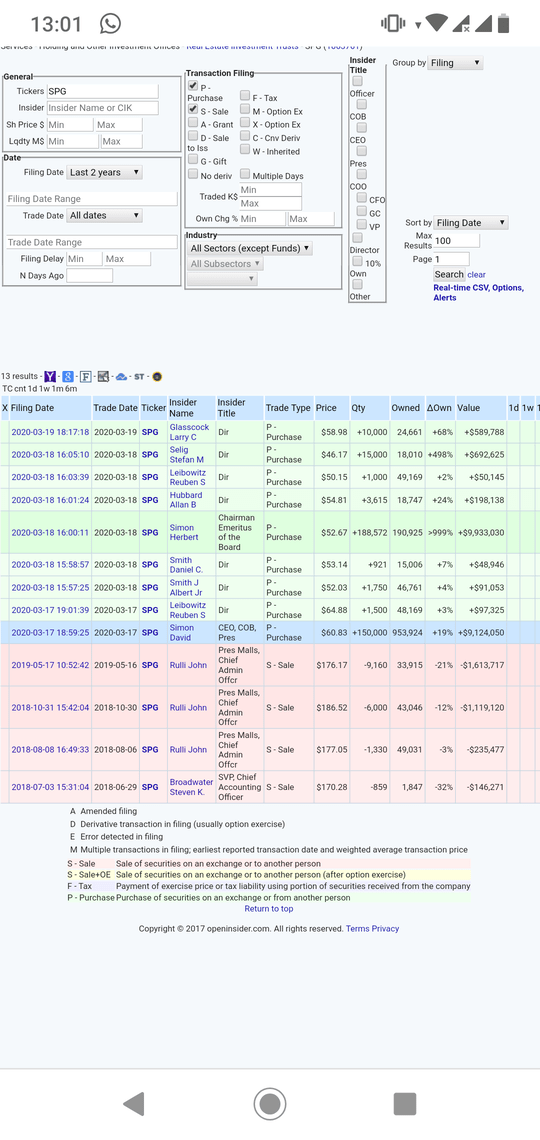Viewport: 540px width, 1140px height.
Task: Check the W - Inherited checkbox
Action: [x=245, y=150]
